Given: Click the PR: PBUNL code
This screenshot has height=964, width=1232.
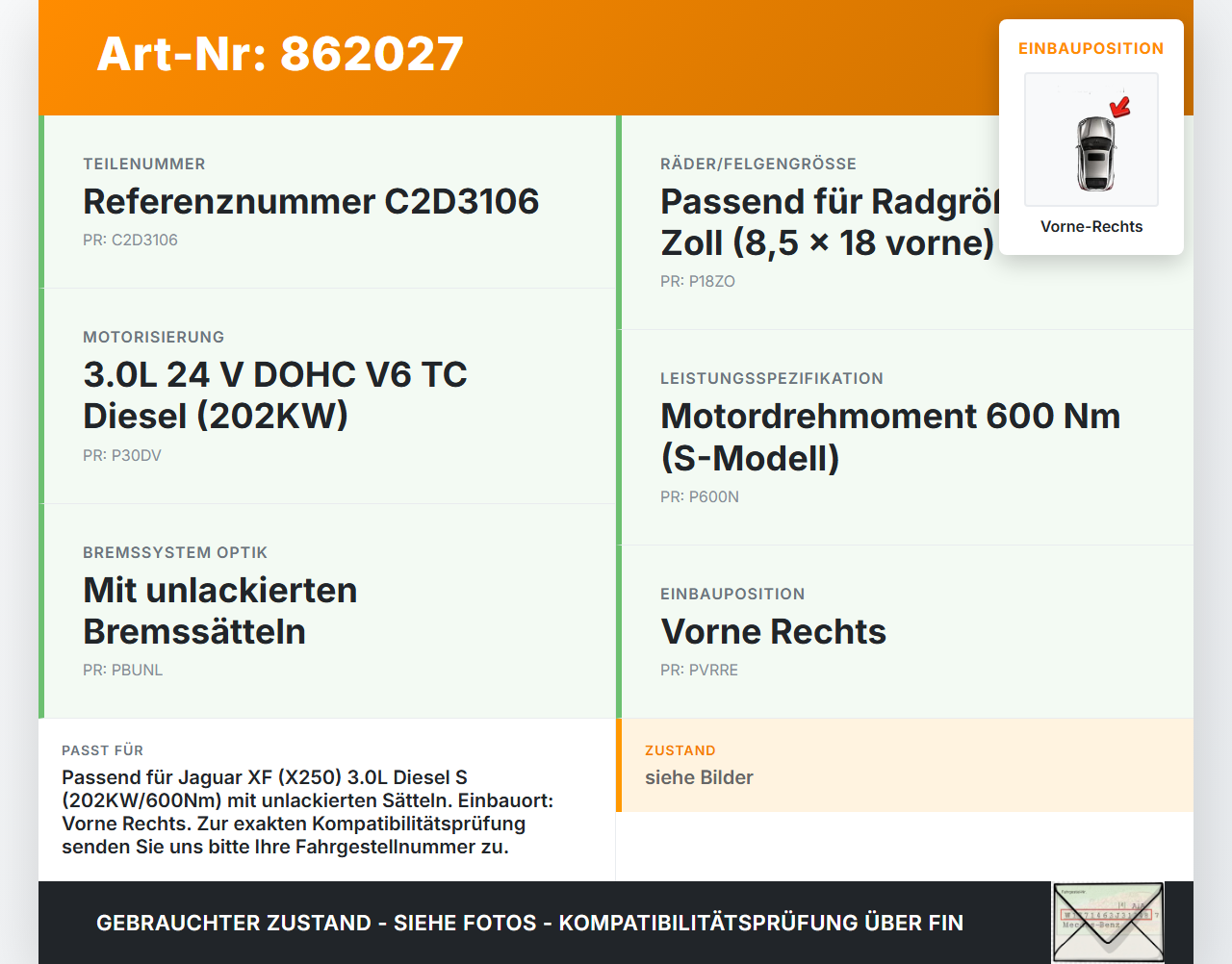Looking at the screenshot, I should (122, 670).
